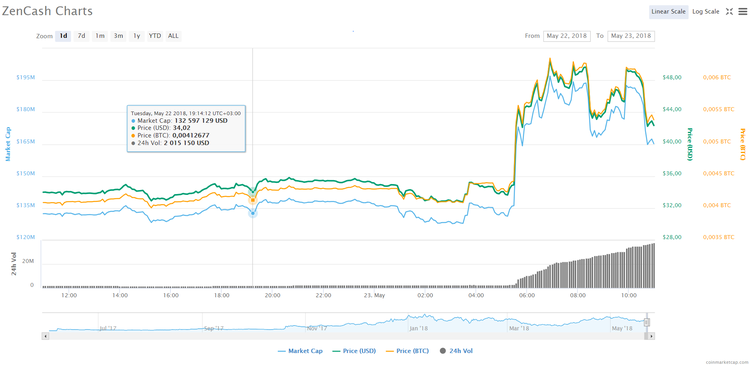Click the 23. May time axis label
The width and height of the screenshot is (750, 365).
[374, 295]
